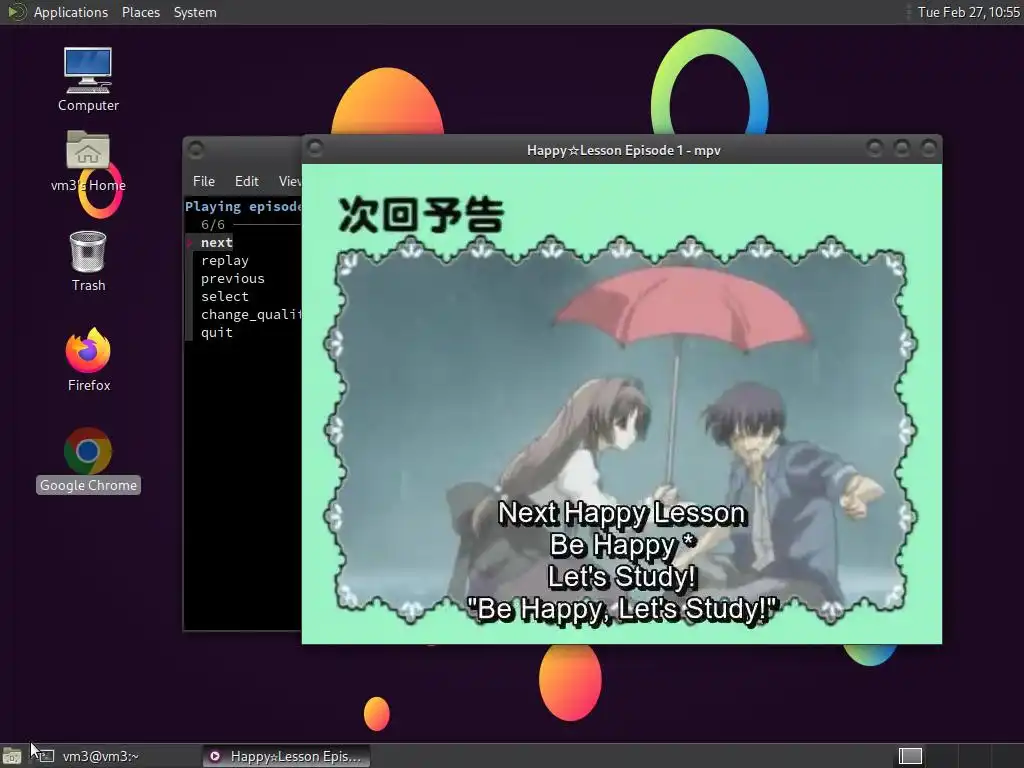Open the Applications menu
1024x768 pixels.
pos(71,12)
